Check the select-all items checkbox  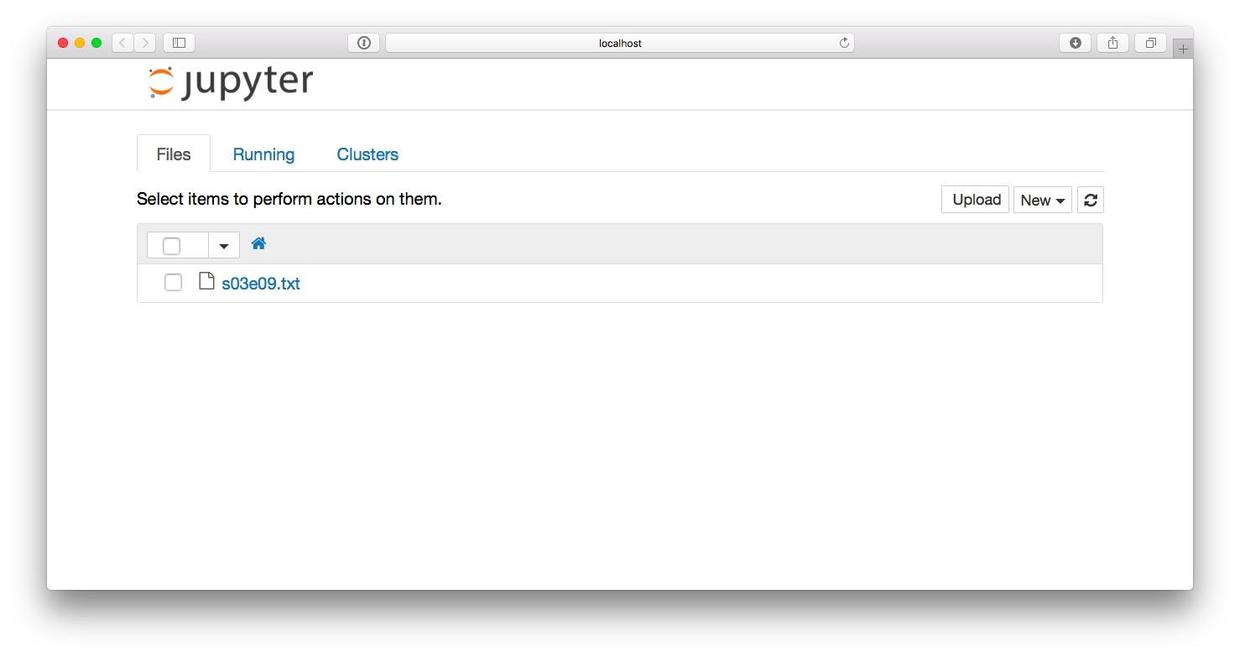point(172,245)
